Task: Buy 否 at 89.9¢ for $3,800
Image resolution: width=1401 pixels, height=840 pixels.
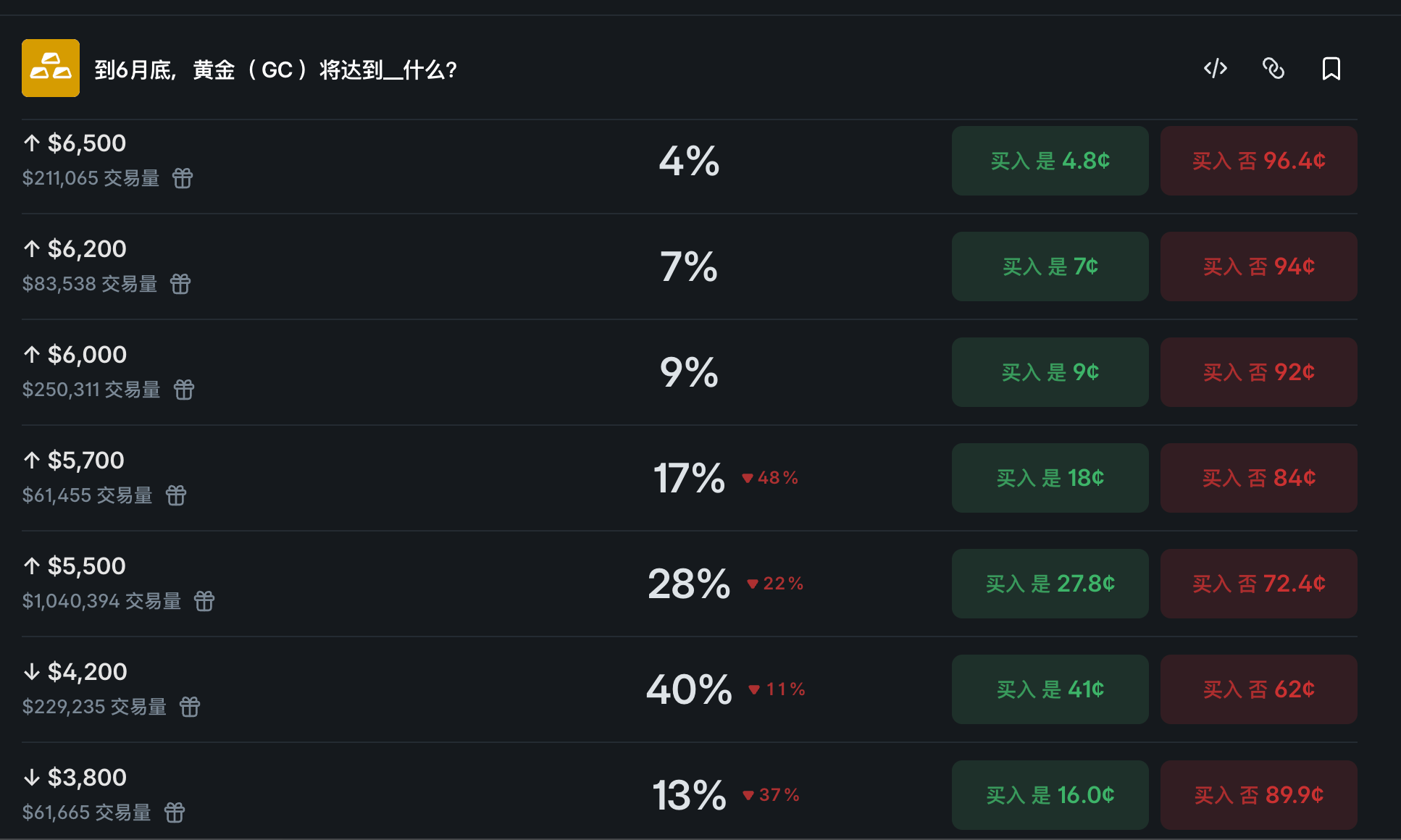Action: [x=1258, y=795]
